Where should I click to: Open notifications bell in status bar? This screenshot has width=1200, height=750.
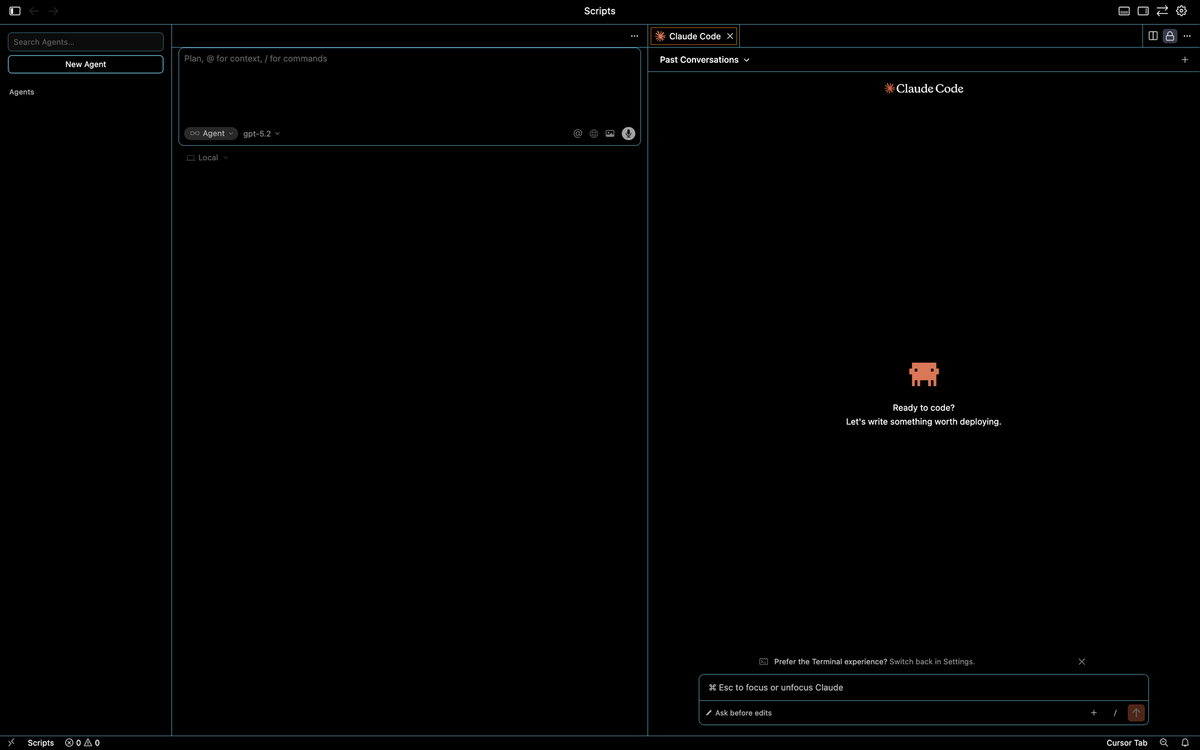pos(1185,743)
